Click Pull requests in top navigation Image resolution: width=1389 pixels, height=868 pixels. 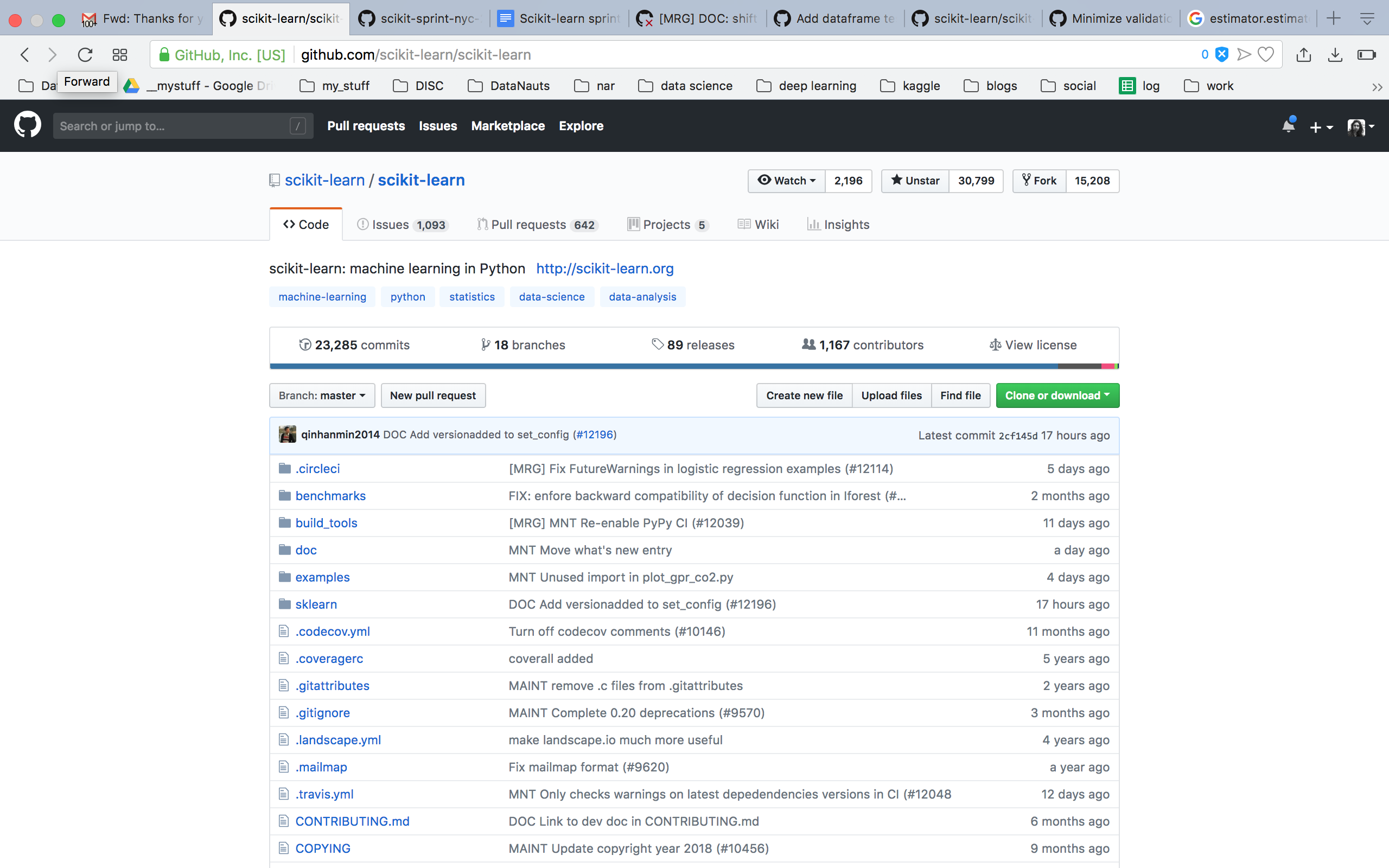pos(366,126)
